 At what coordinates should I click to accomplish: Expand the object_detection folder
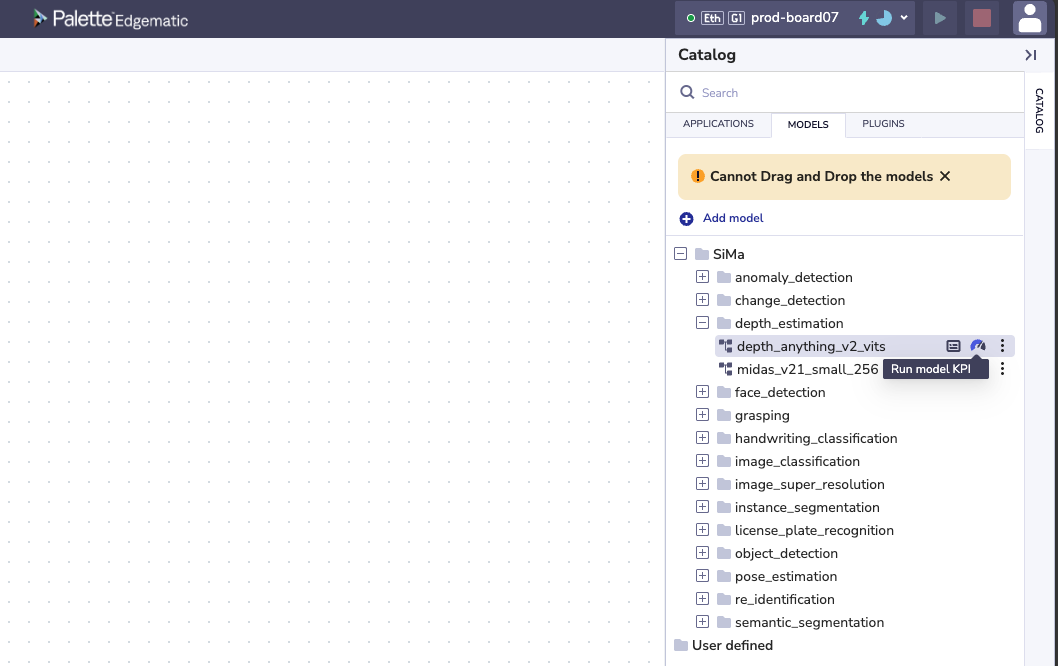(x=702, y=553)
